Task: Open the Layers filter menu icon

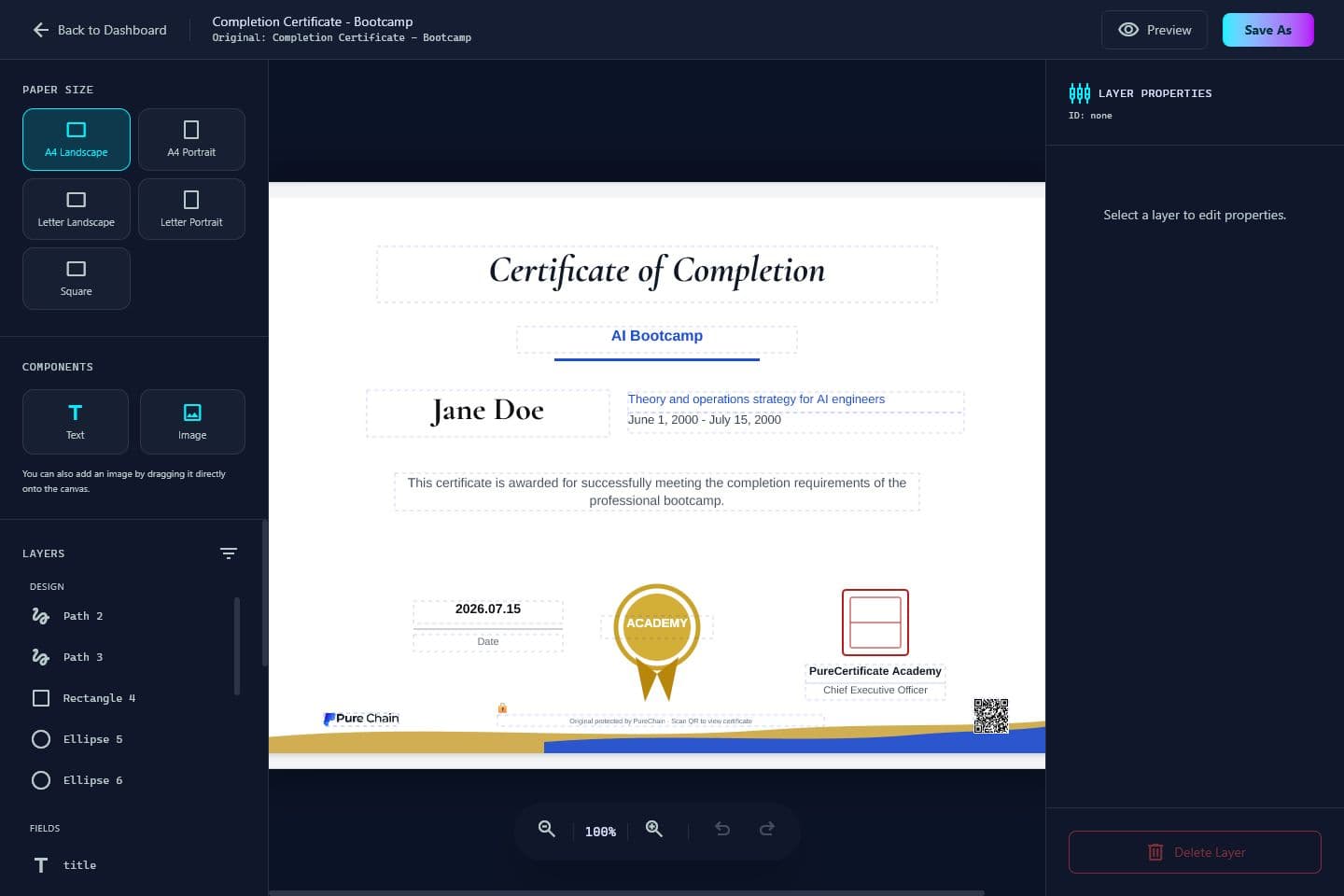Action: [229, 553]
